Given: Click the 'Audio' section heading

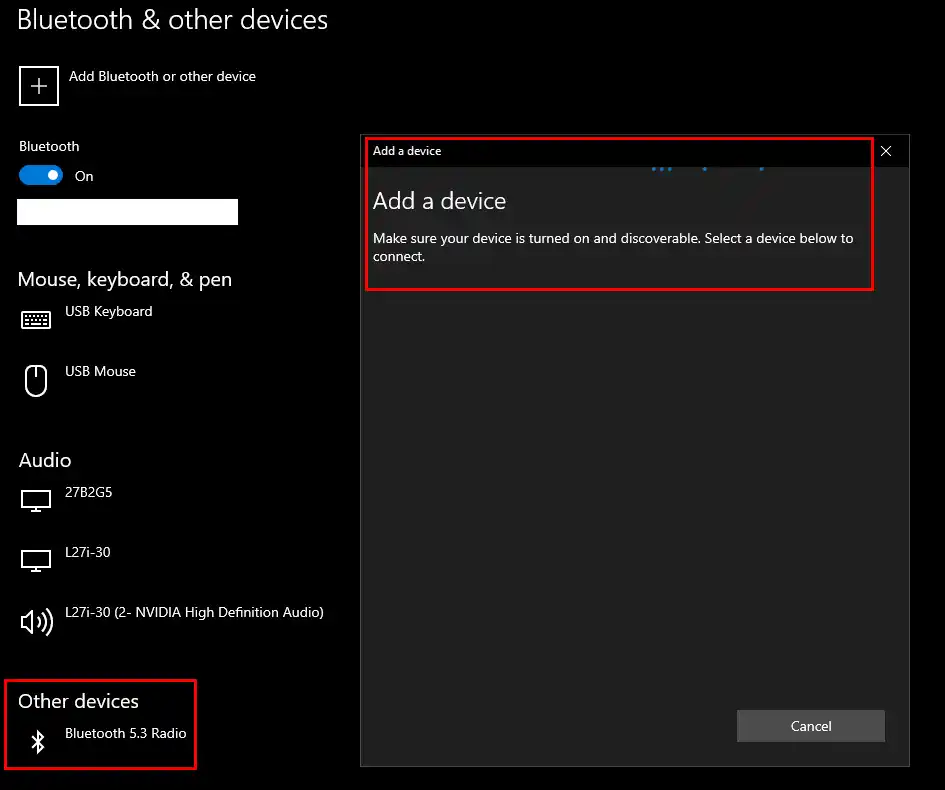Looking at the screenshot, I should (x=45, y=460).
